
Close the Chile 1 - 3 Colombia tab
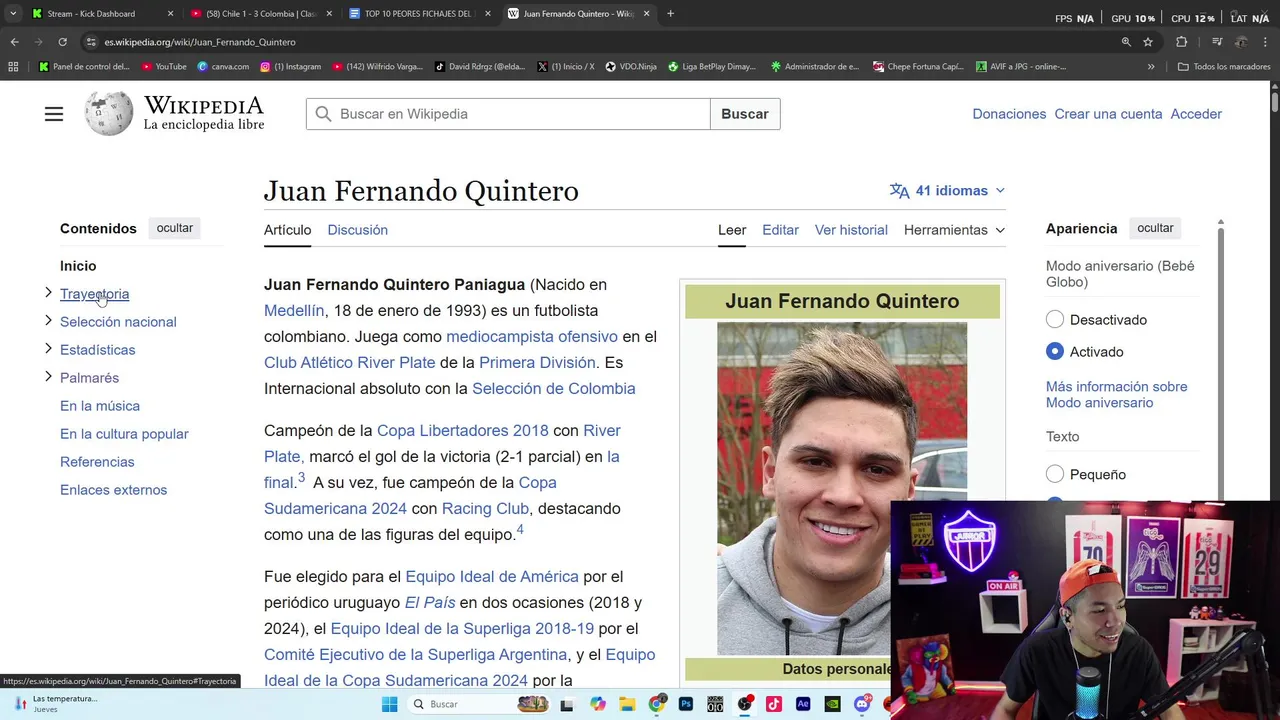[x=329, y=14]
